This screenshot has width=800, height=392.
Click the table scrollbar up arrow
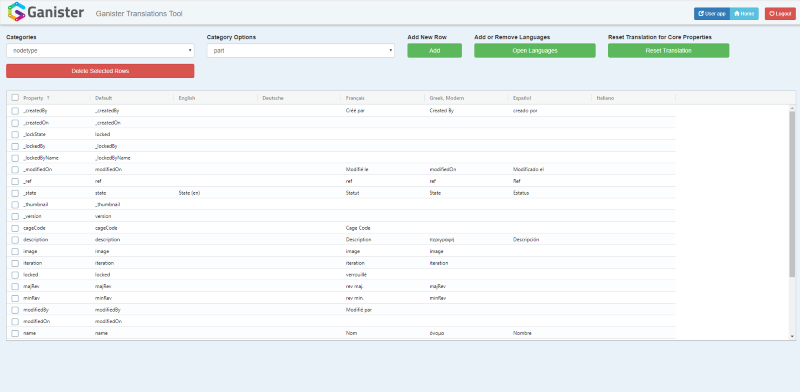click(792, 108)
